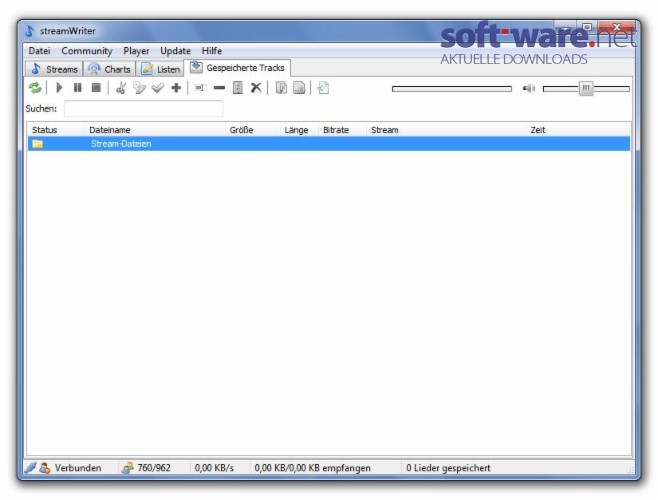Switch to the Streams tab

click(x=54, y=69)
